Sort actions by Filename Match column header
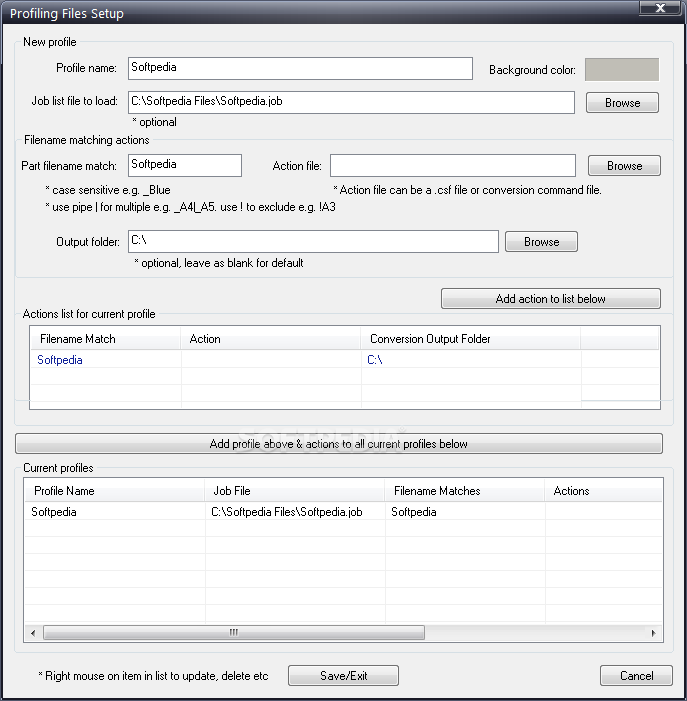The width and height of the screenshot is (687, 701). (105, 339)
